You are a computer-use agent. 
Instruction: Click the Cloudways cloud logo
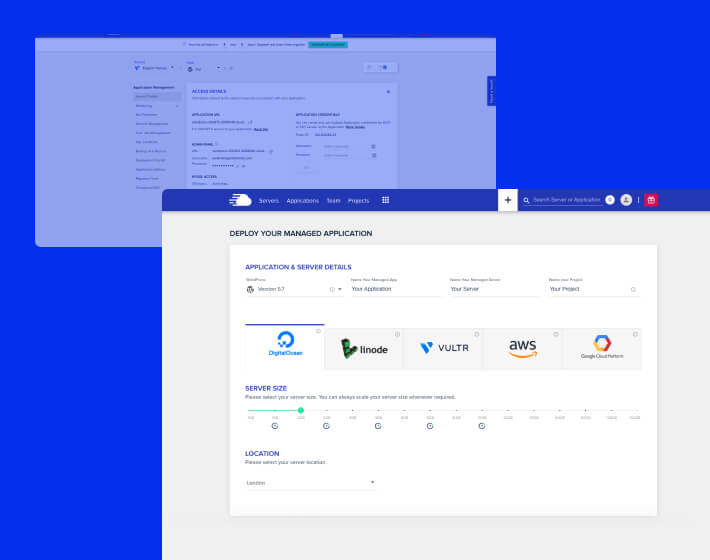pyautogui.click(x=240, y=200)
